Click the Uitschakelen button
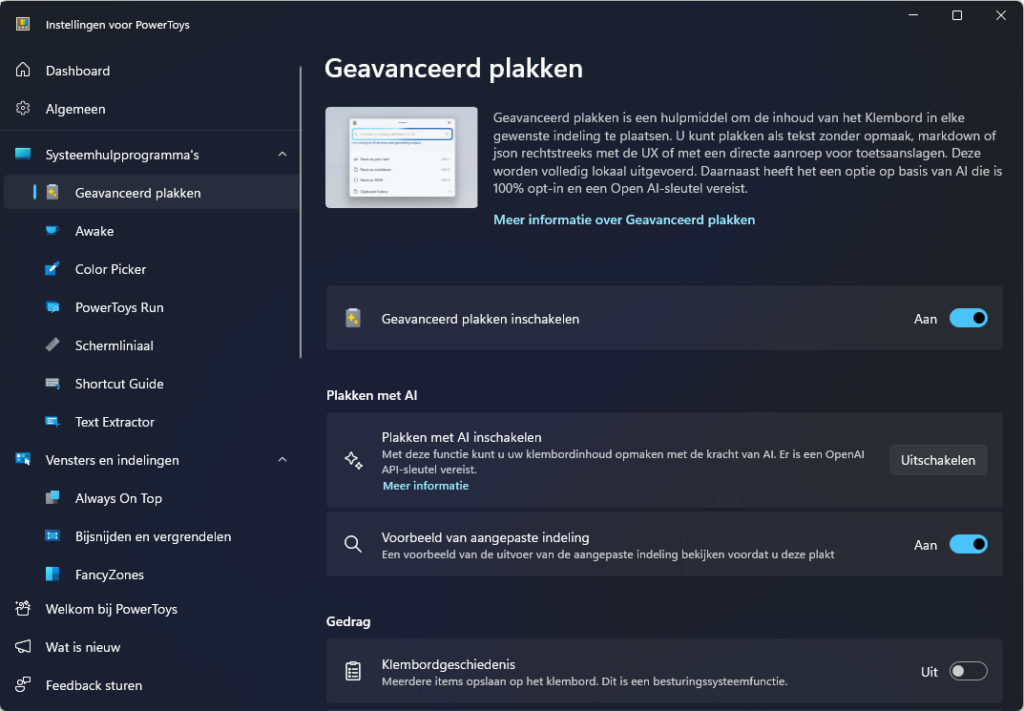 coord(938,460)
